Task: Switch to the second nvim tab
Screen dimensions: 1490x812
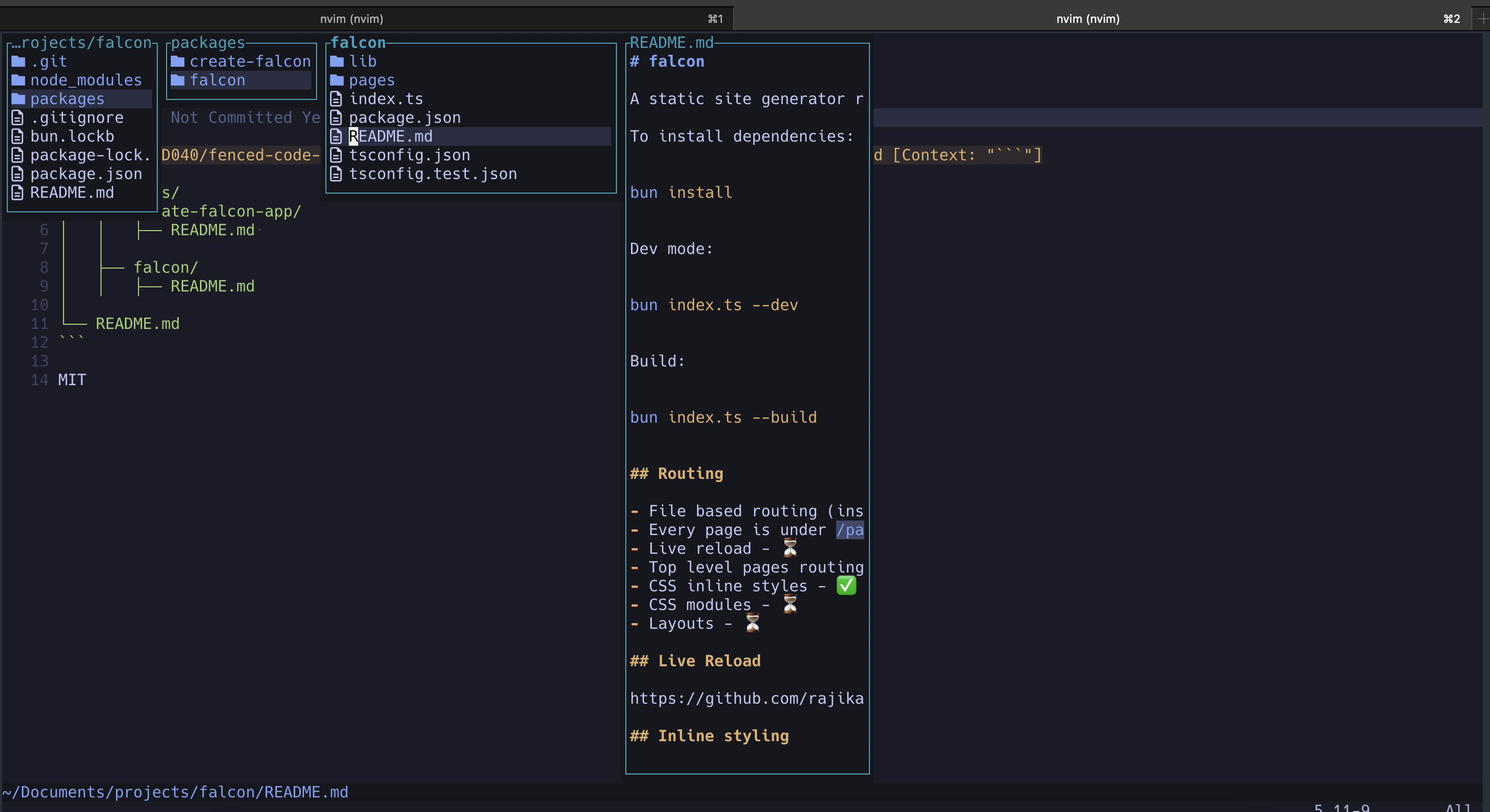Action: pyautogui.click(x=1088, y=19)
